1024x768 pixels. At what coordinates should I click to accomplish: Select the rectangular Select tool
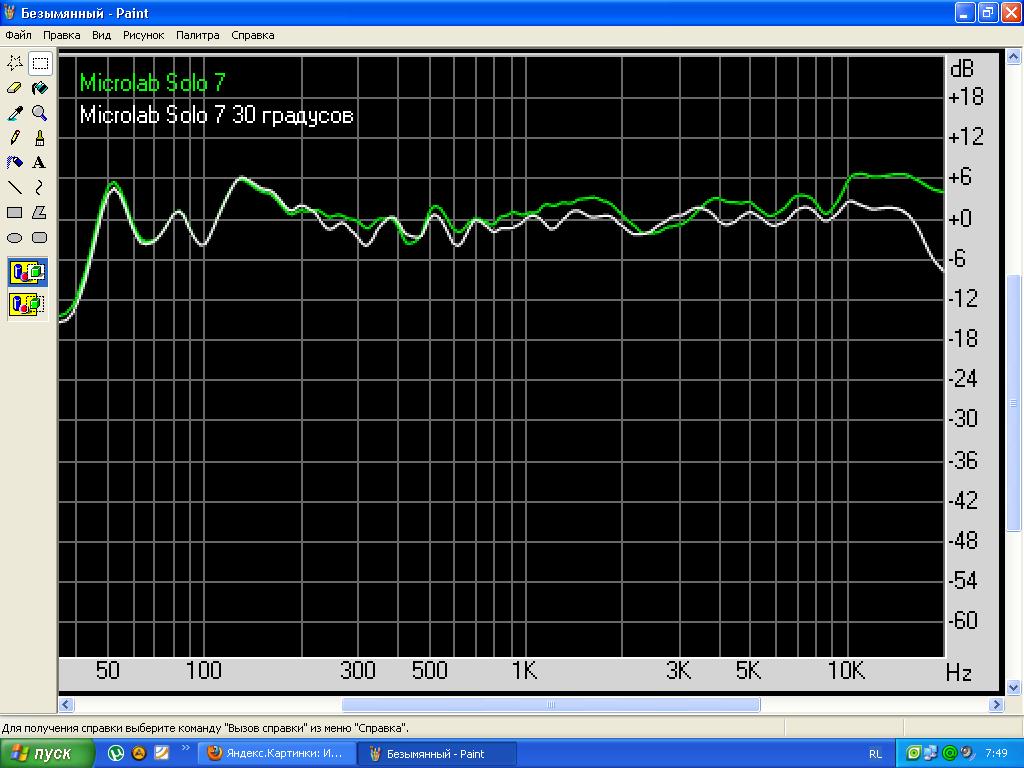click(x=40, y=63)
